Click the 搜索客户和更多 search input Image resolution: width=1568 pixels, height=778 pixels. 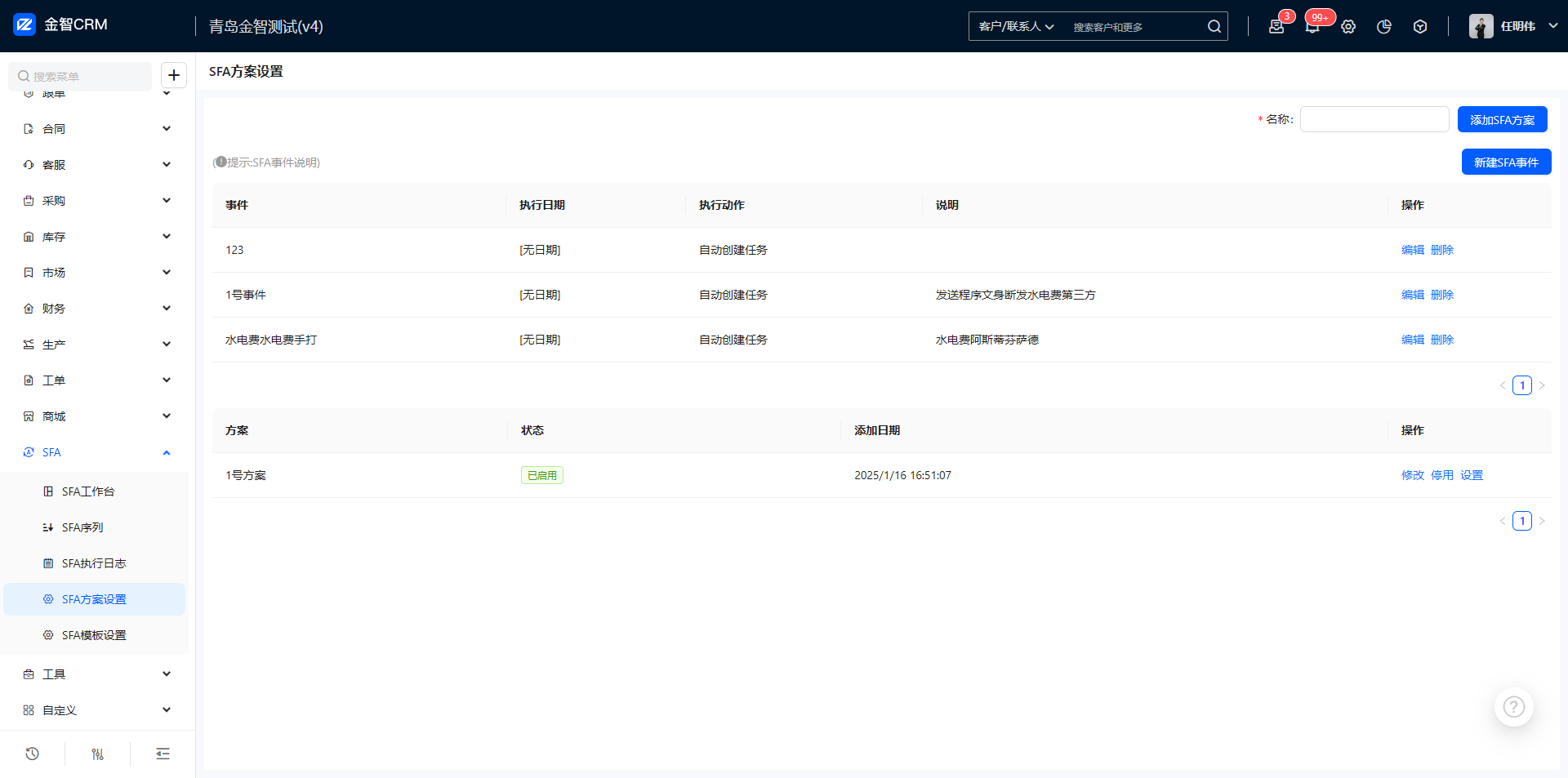(1135, 27)
